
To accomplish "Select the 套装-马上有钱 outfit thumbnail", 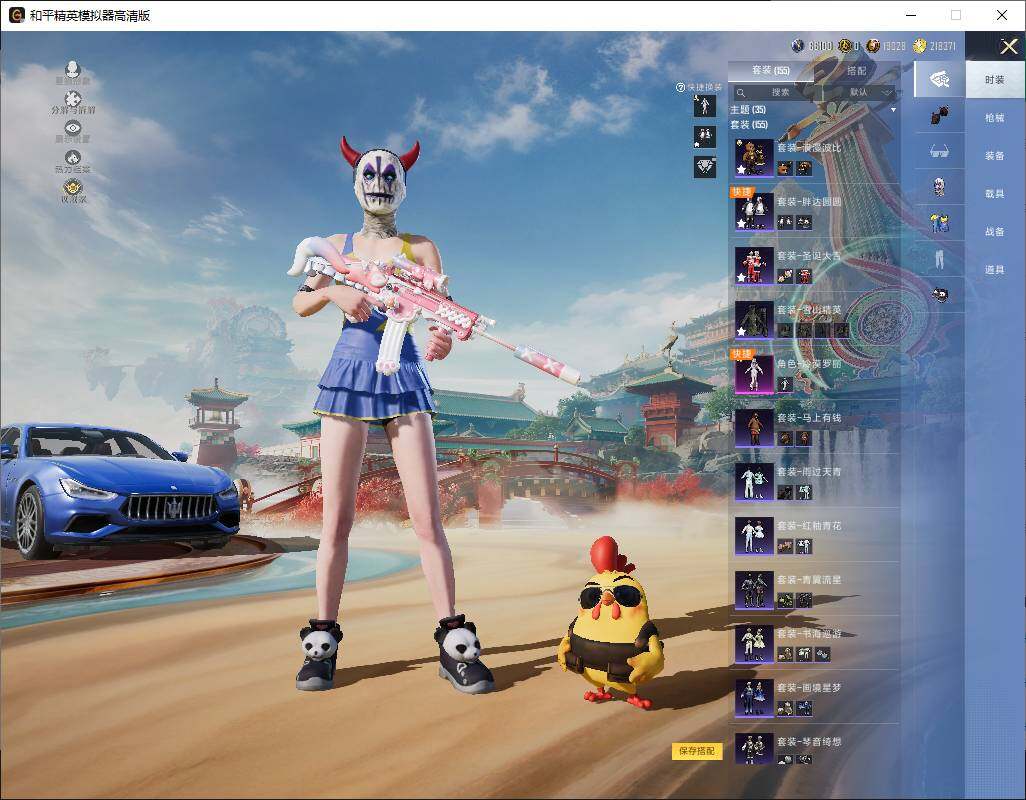I will [x=754, y=428].
